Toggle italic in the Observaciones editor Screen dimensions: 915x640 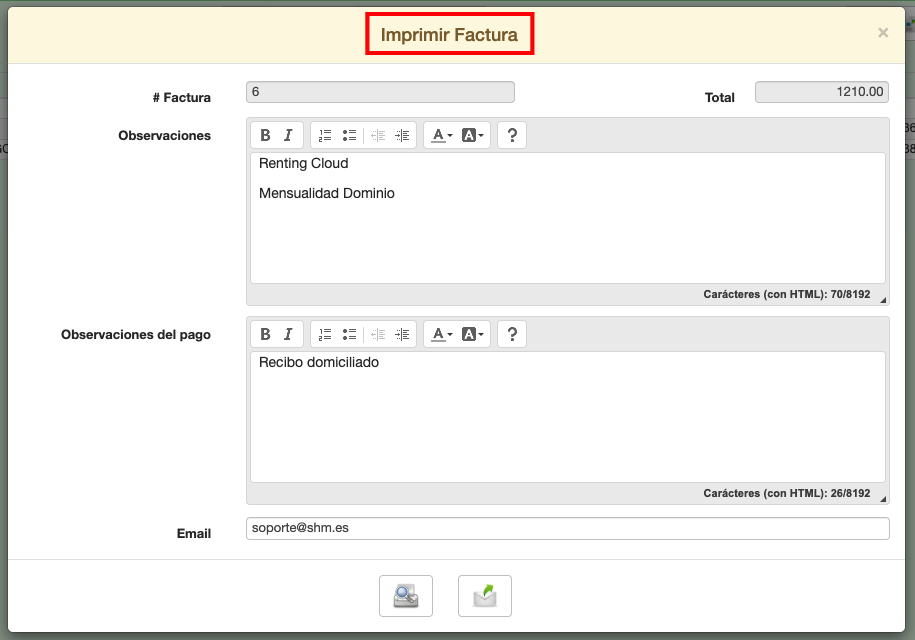288,135
